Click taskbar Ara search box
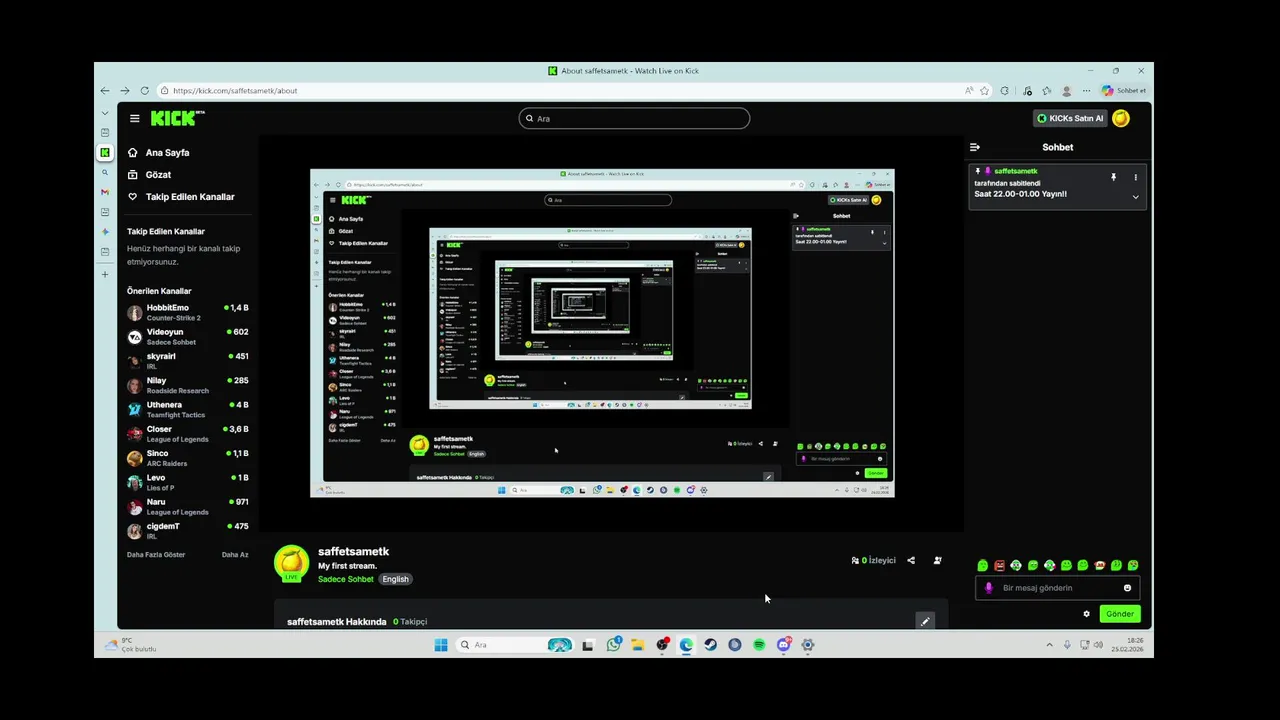Image resolution: width=1280 pixels, height=720 pixels. tap(515, 645)
